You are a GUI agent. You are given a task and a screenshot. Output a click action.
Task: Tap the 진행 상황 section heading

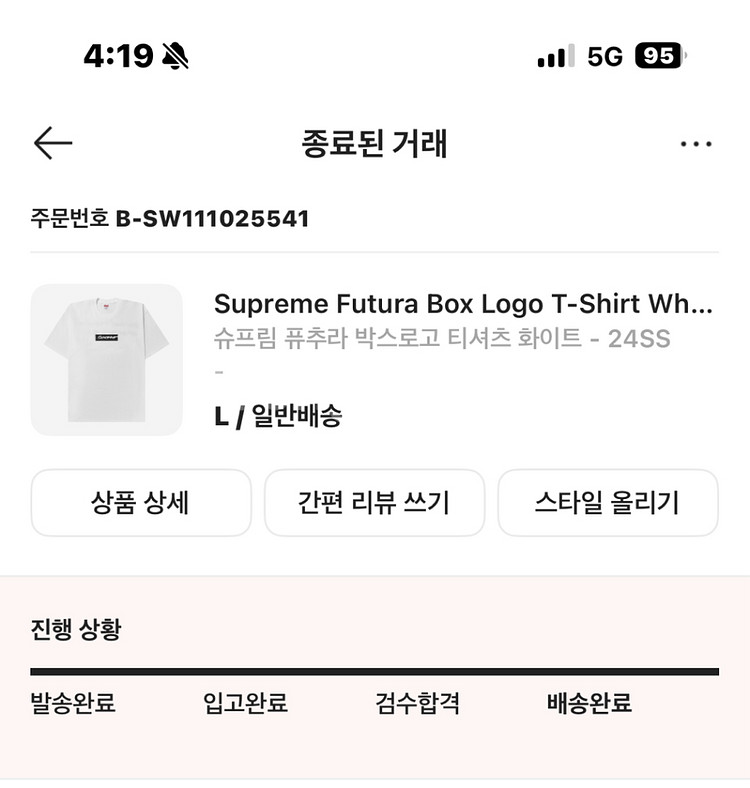pyautogui.click(x=76, y=629)
